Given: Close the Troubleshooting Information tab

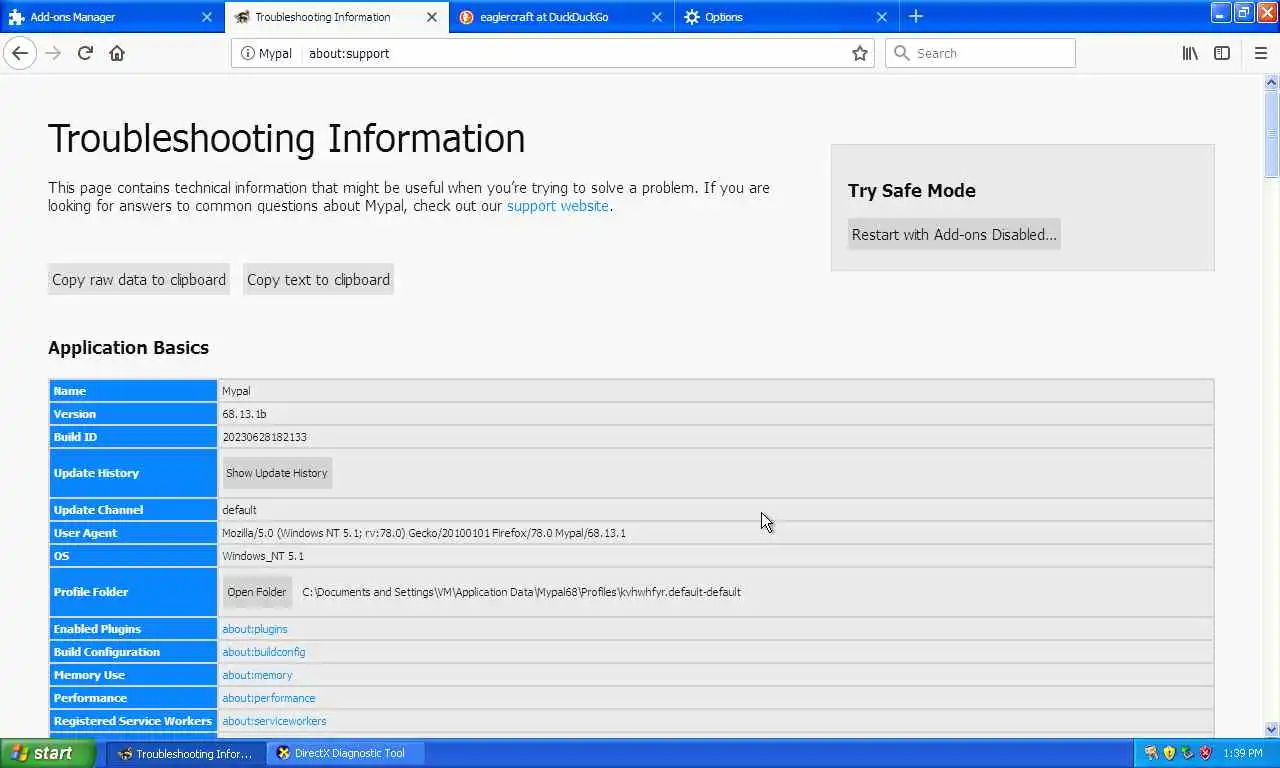Looking at the screenshot, I should point(432,17).
